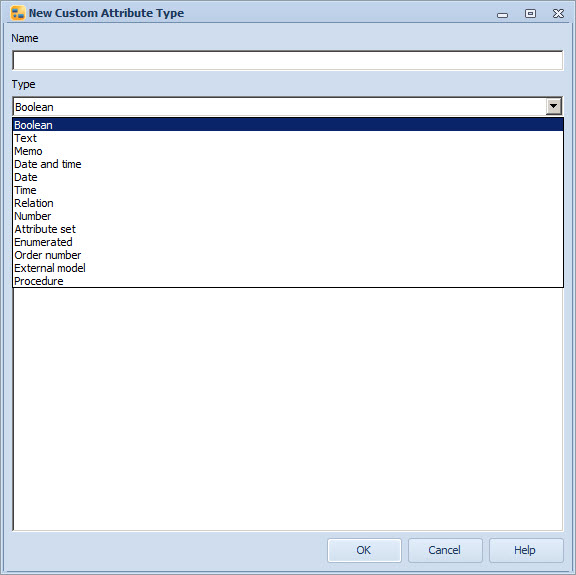The width and height of the screenshot is (576, 575).
Task: Click the application icon in title bar
Action: tap(18, 13)
